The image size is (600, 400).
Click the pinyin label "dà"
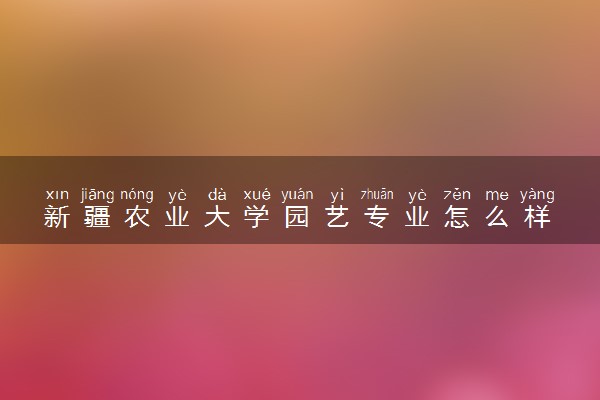(217, 195)
